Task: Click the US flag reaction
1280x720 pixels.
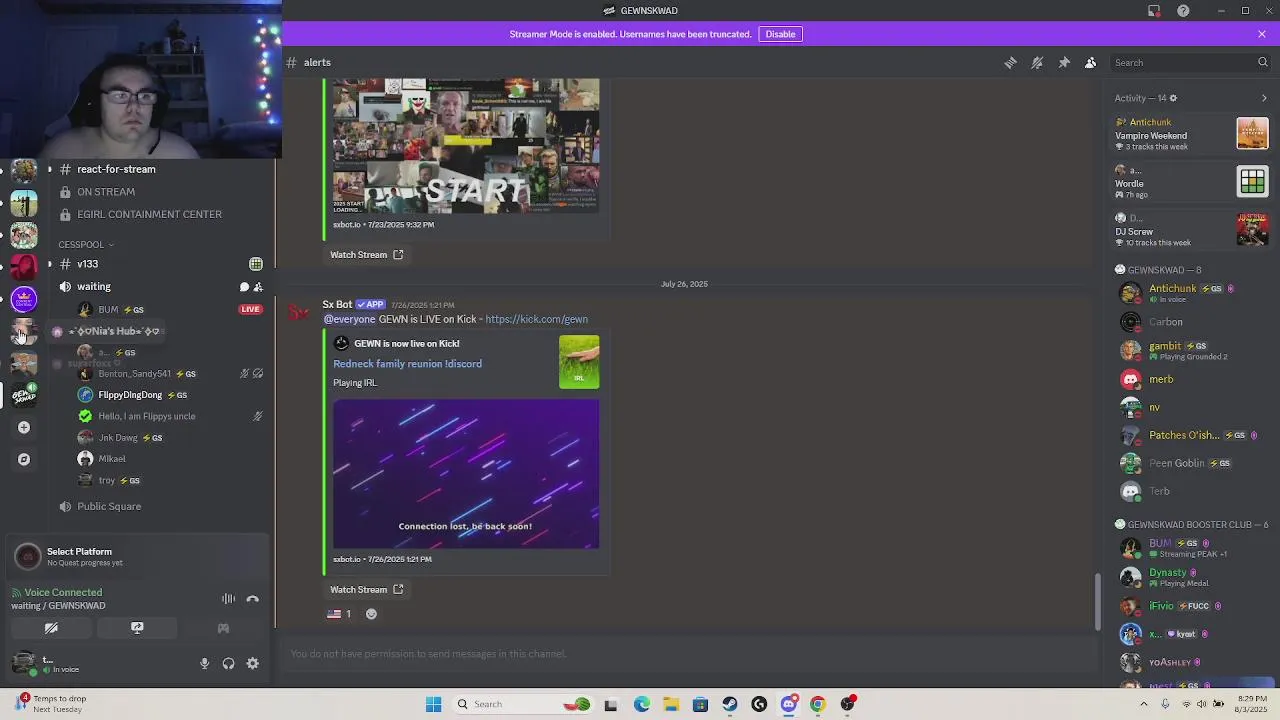Action: tap(339, 614)
